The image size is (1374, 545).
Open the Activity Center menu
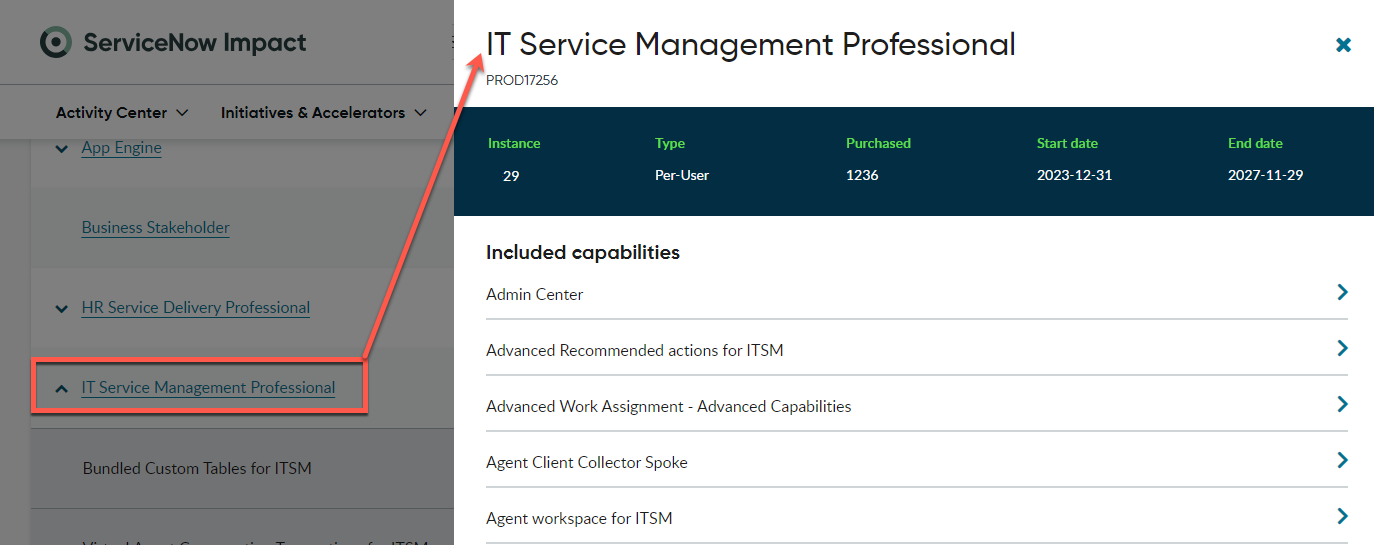click(x=122, y=113)
